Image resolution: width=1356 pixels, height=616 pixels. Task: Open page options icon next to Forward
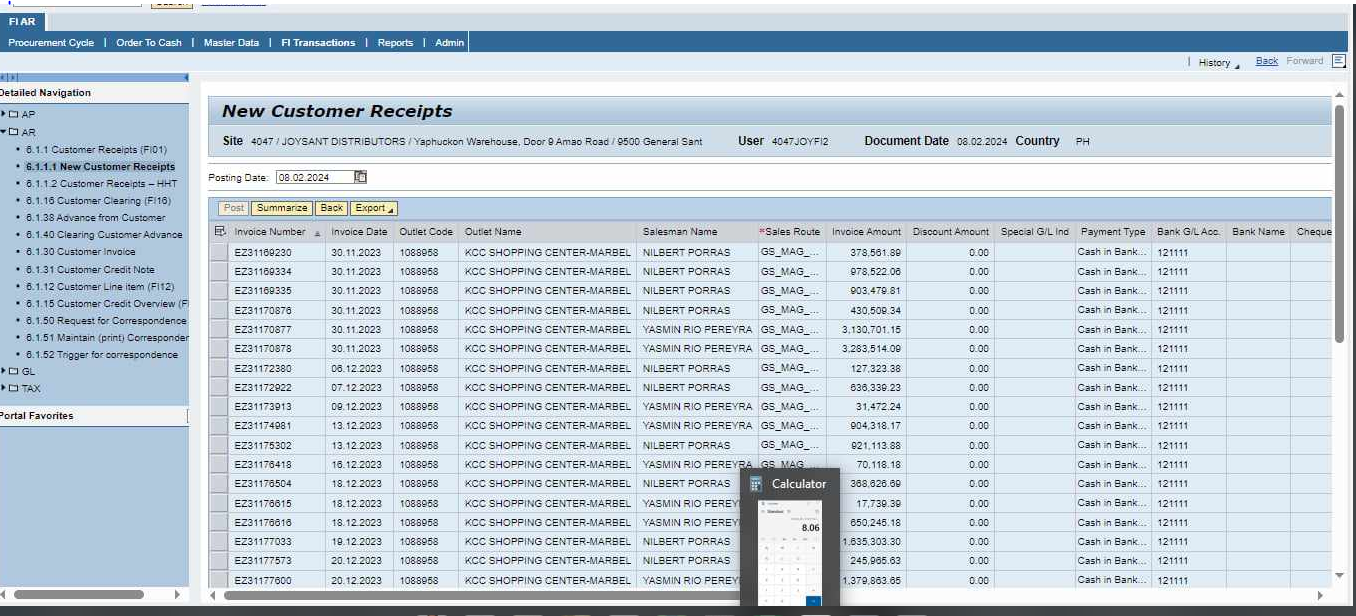1339,61
